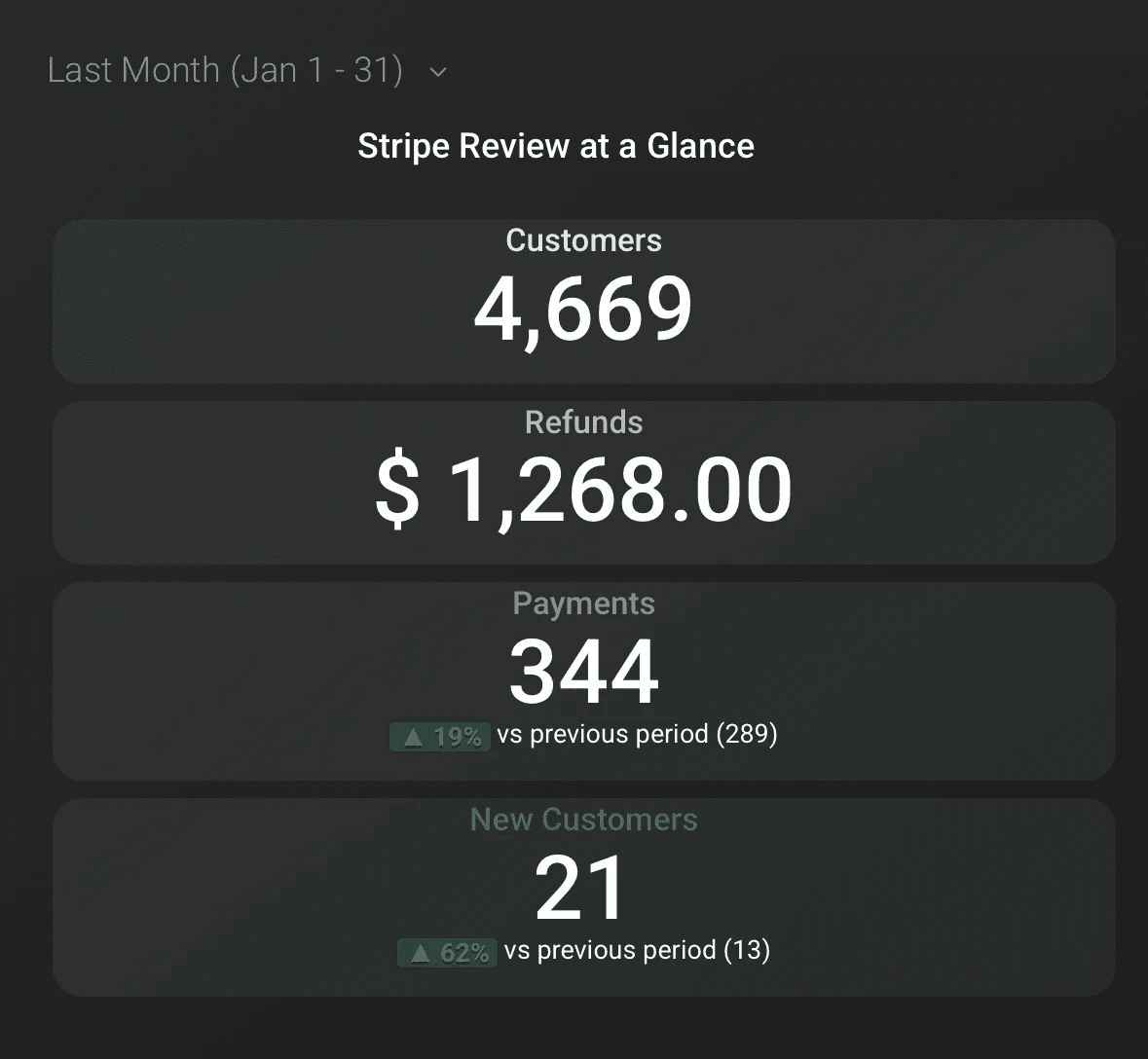
Task: Select the New Customers label
Action: tap(583, 820)
